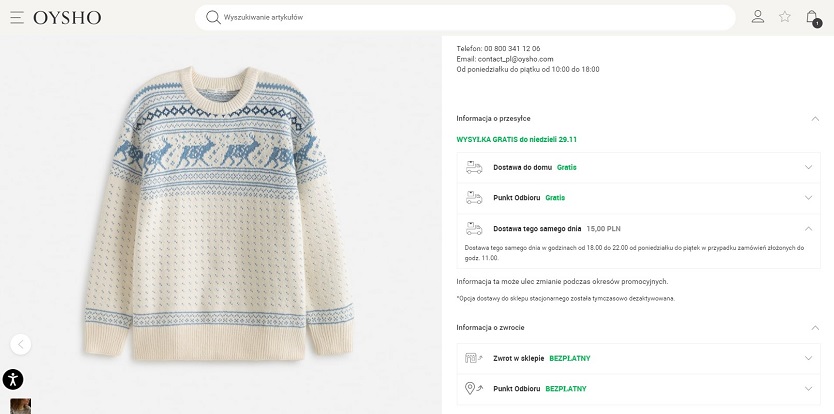
Task: Open the hamburger navigation menu
Action: (x=17, y=17)
